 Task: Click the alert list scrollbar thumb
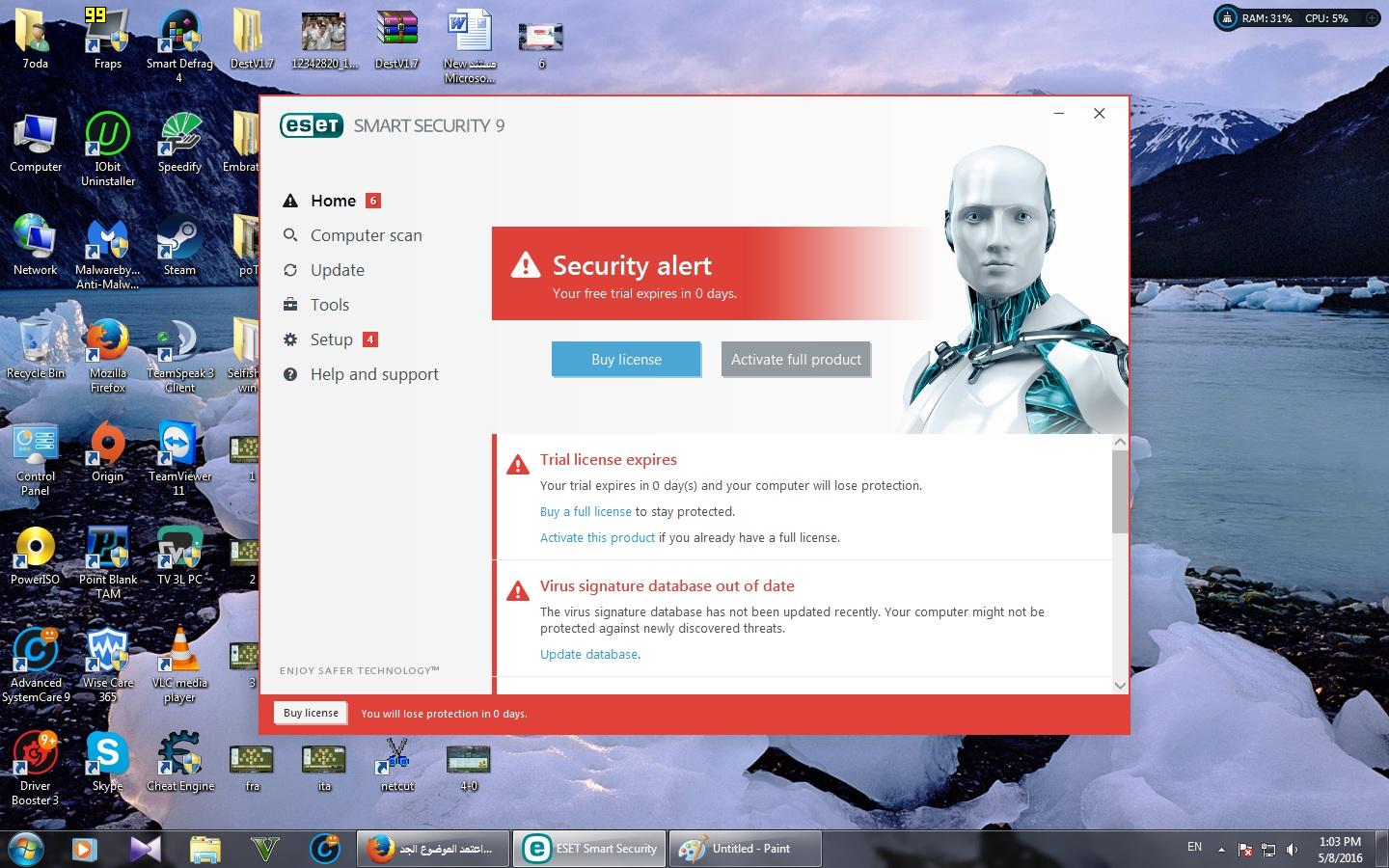coord(1120,491)
